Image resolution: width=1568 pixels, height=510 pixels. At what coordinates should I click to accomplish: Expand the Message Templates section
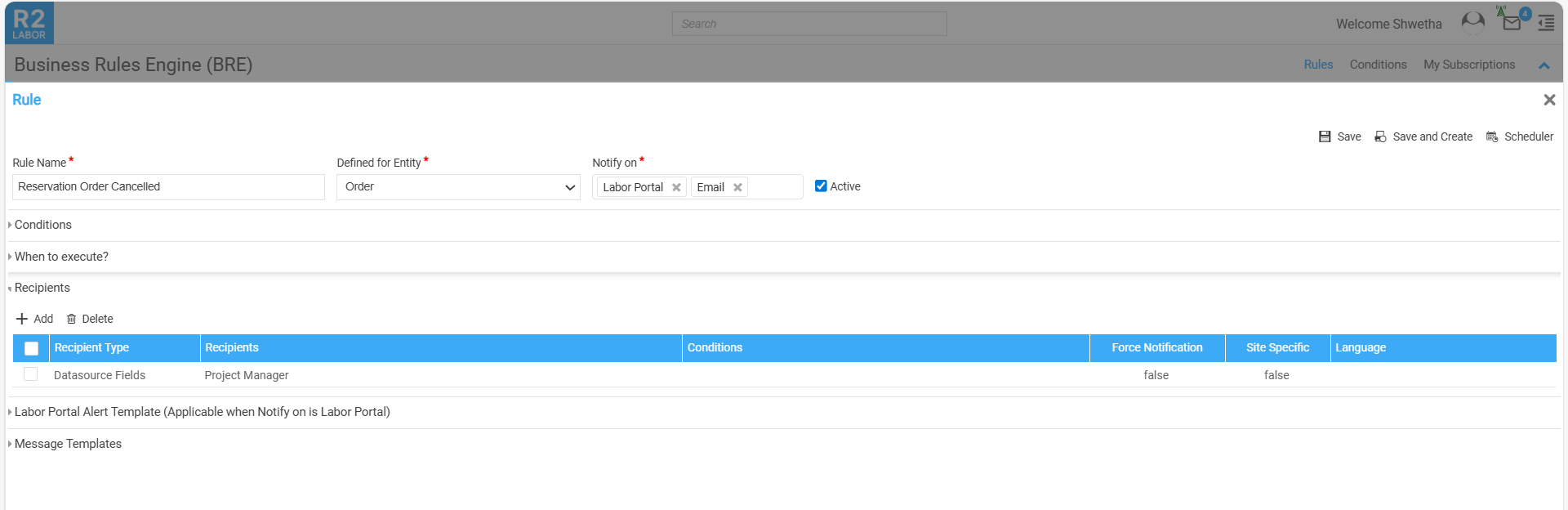tap(68, 444)
